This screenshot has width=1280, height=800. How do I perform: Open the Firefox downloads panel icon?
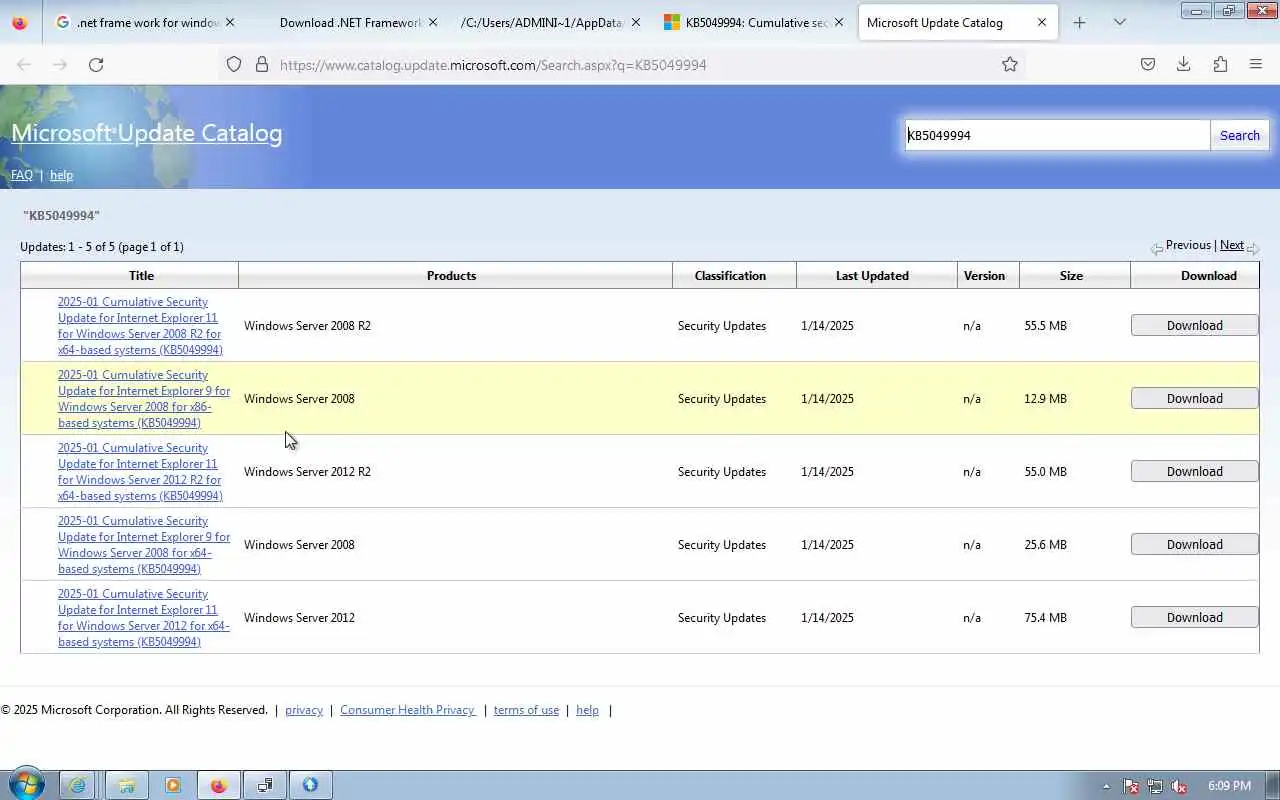click(1183, 64)
